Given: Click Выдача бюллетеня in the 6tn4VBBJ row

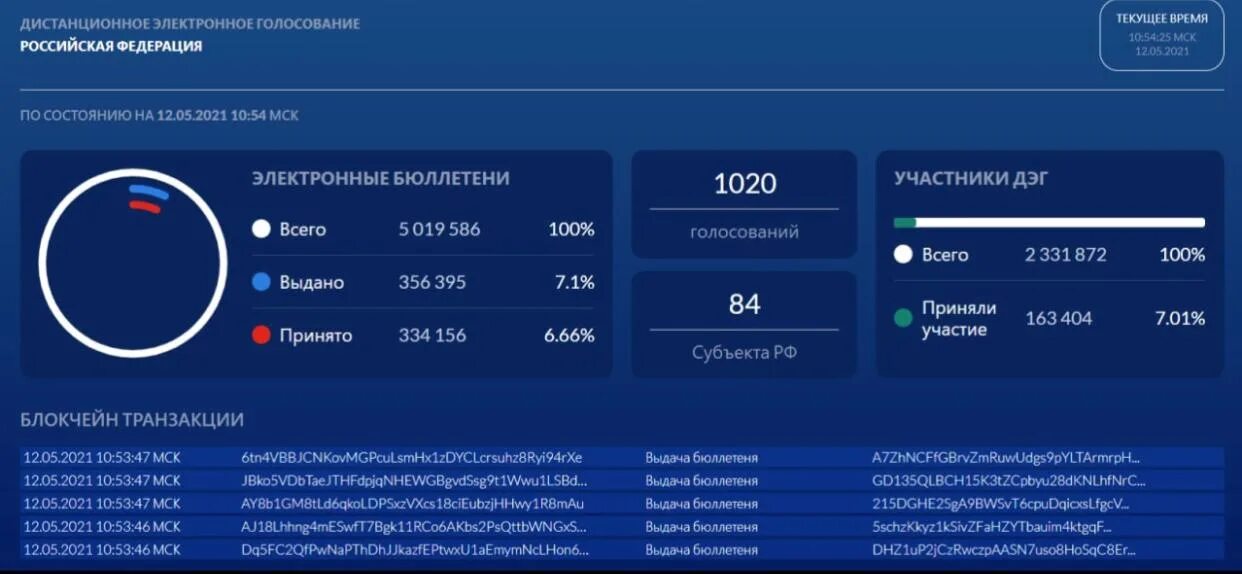Looking at the screenshot, I should [702, 457].
